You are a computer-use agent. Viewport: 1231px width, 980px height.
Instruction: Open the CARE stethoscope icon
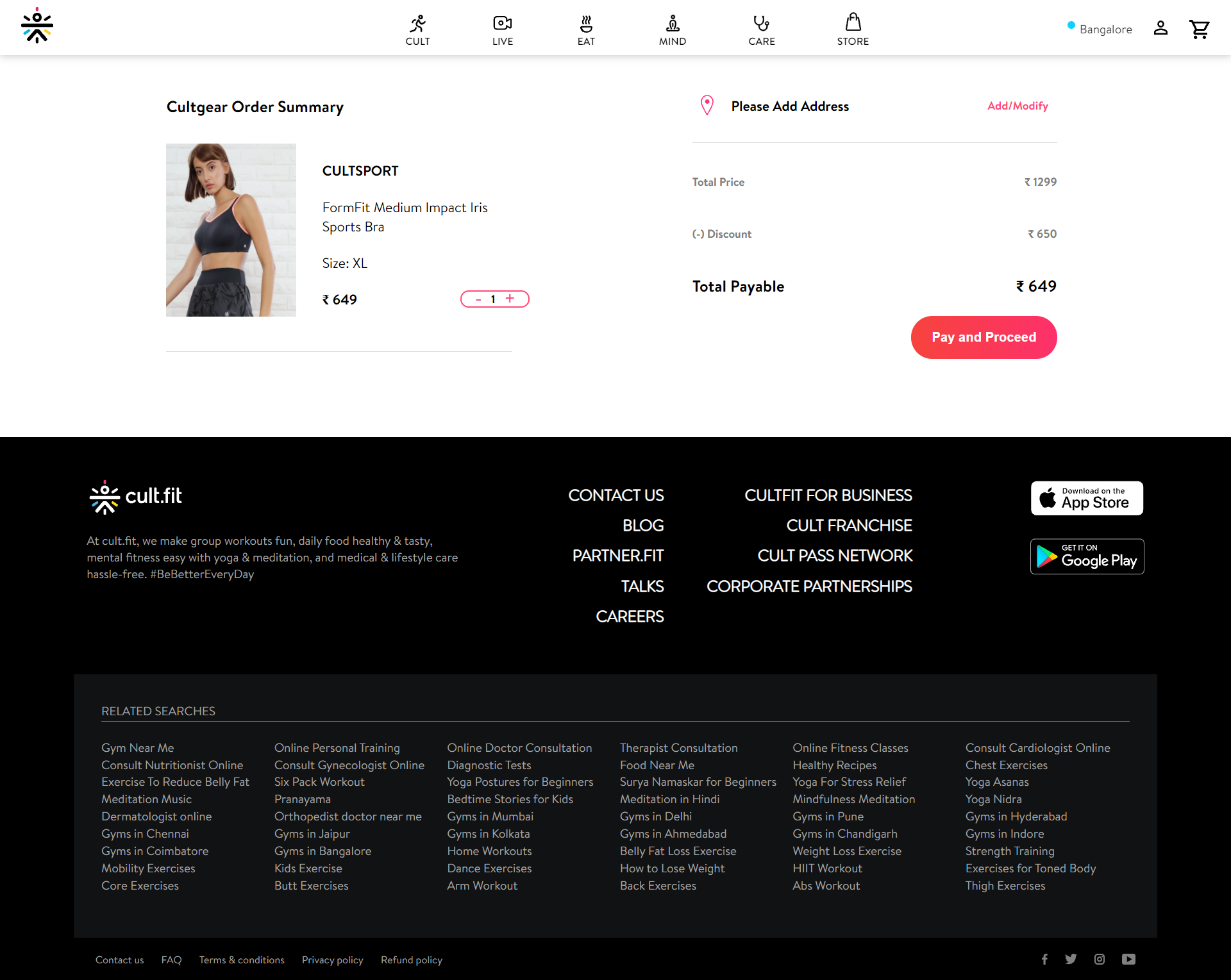click(x=761, y=23)
